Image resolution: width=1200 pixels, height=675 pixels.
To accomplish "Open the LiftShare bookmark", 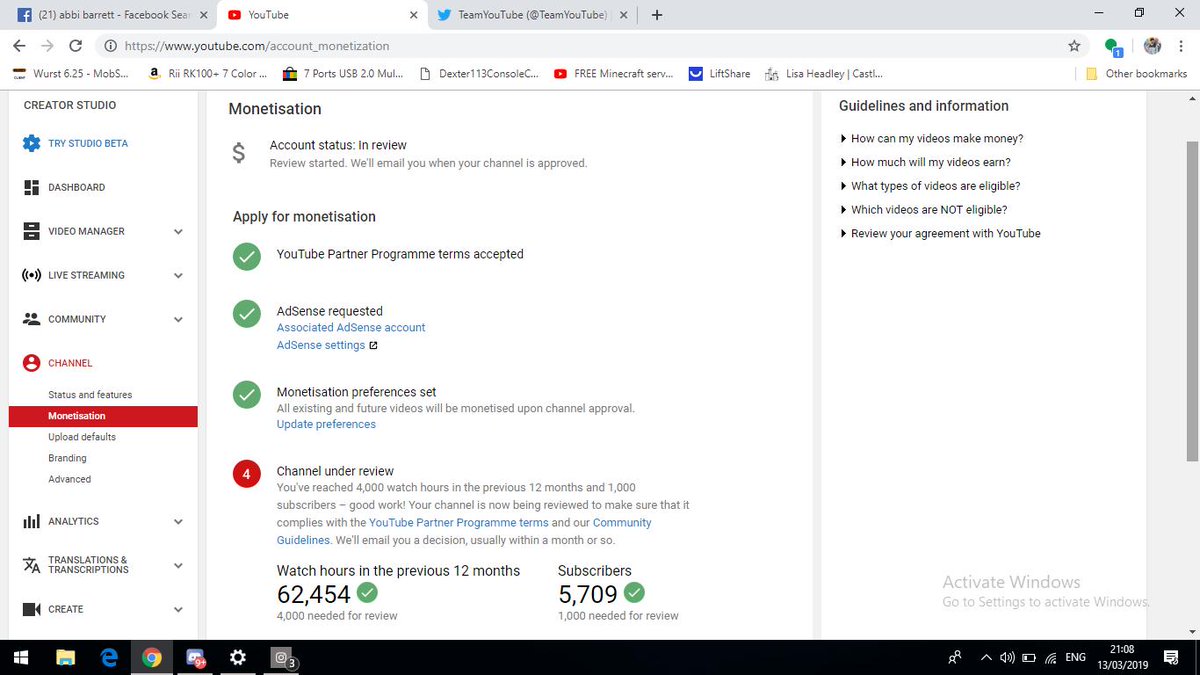I will [719, 73].
